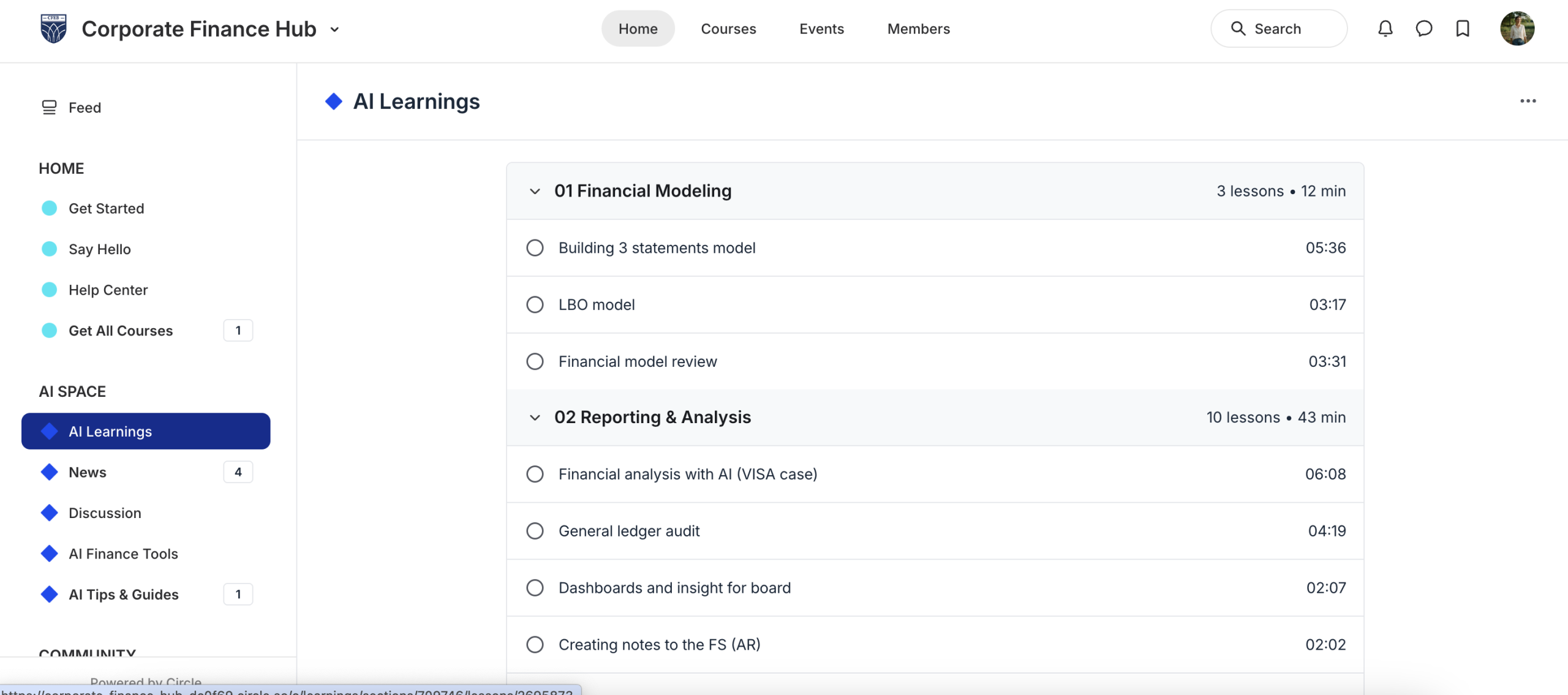The image size is (1568, 695).
Task: Toggle the General ledger audit completion circle
Action: click(x=535, y=531)
